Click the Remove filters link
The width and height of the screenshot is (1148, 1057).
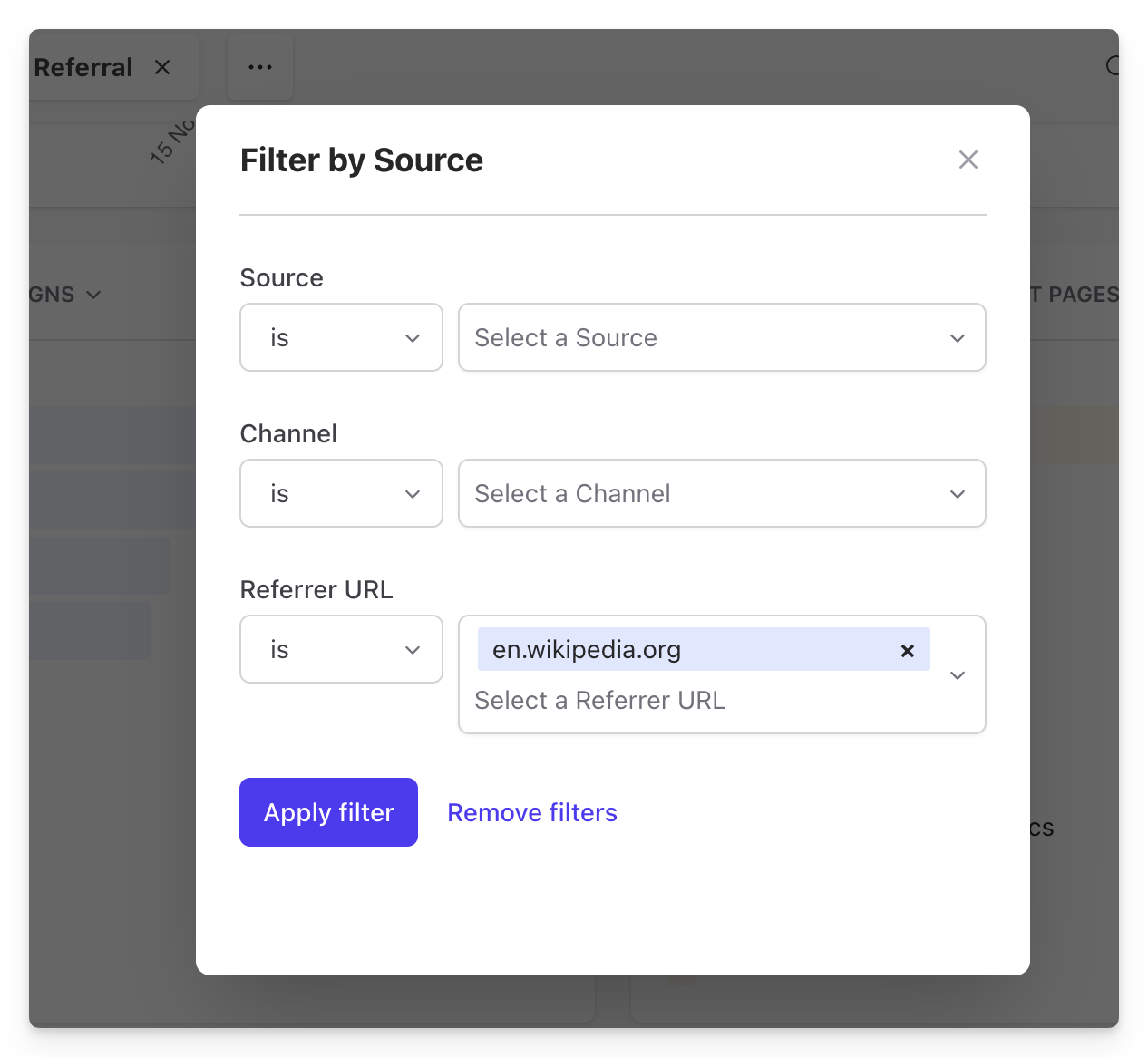(x=532, y=813)
